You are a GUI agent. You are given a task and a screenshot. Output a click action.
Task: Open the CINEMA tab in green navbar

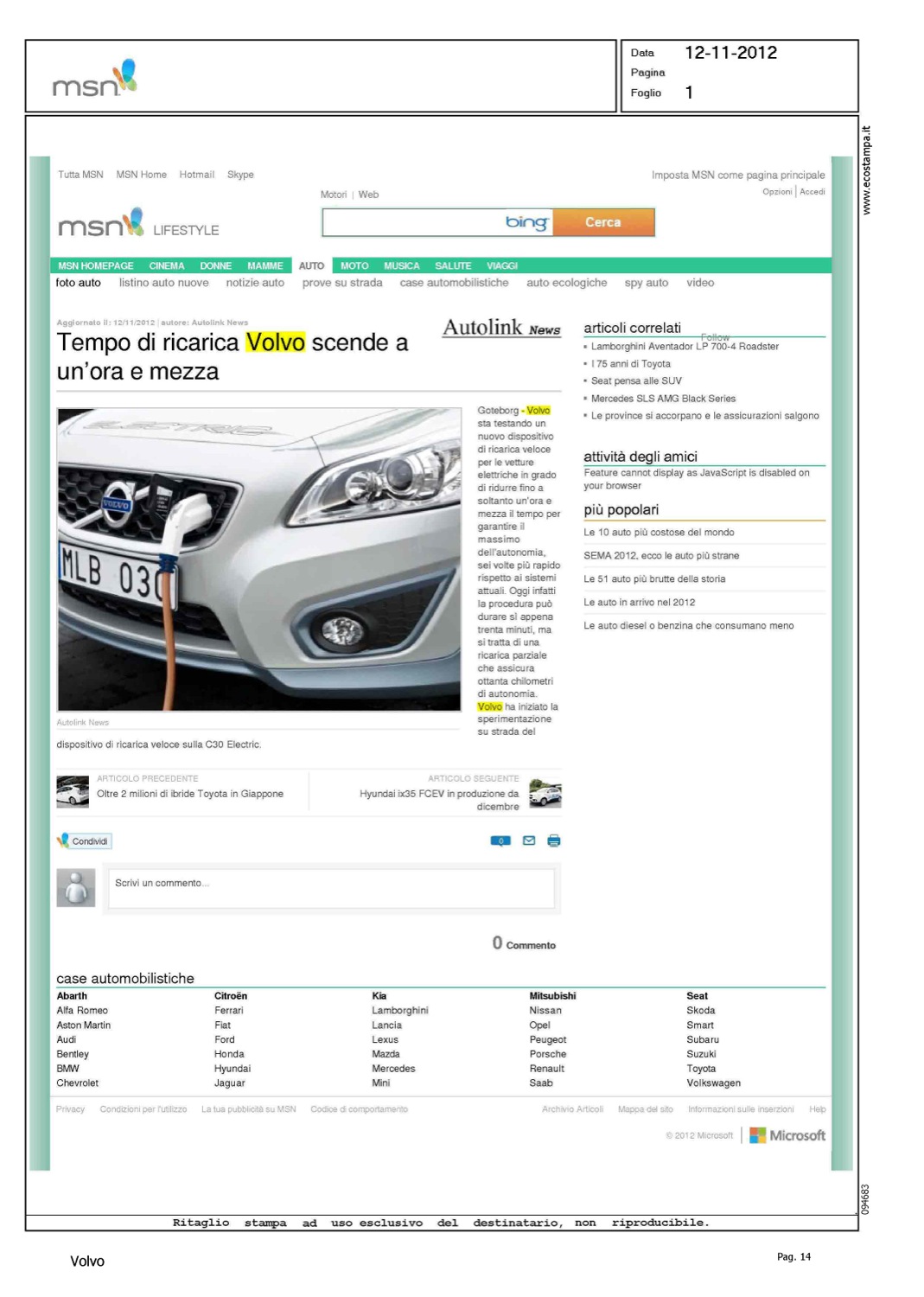(x=167, y=266)
